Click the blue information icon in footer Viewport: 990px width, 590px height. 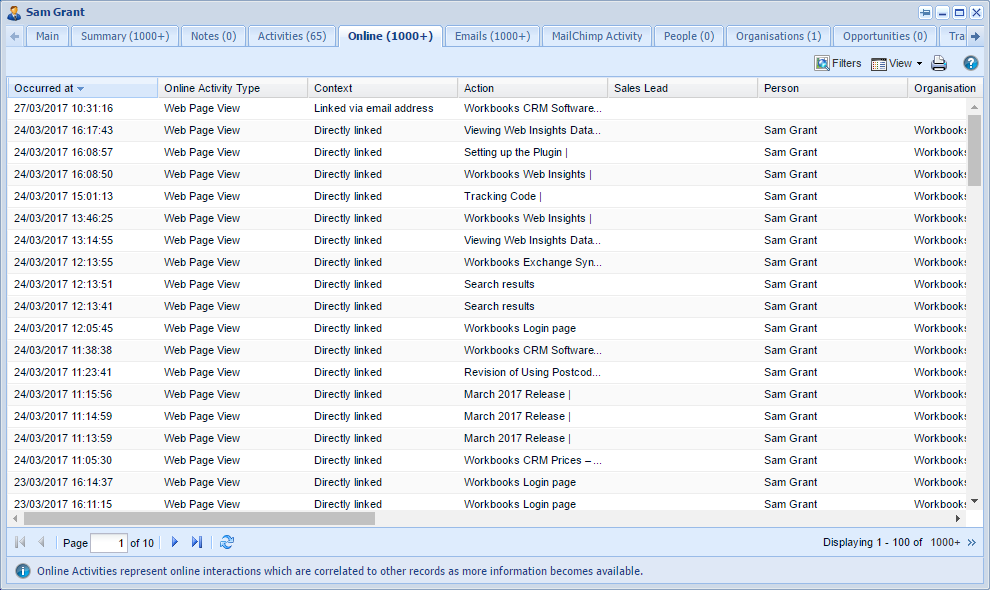(23, 571)
